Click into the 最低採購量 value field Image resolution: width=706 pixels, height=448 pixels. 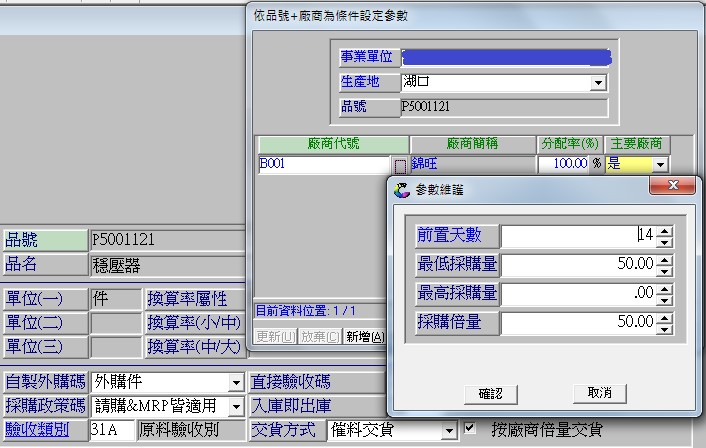(x=579, y=265)
